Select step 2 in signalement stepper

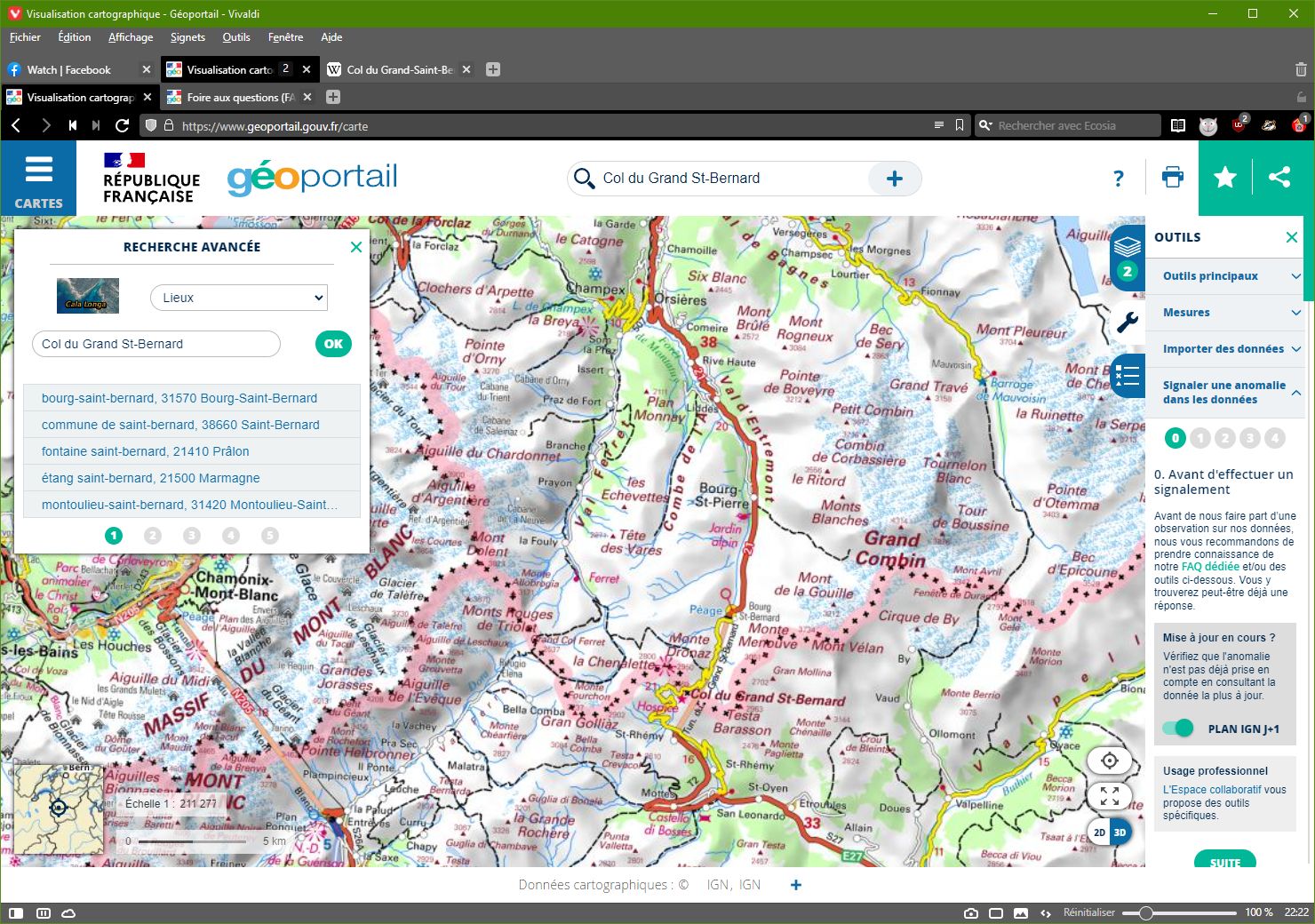click(1225, 438)
